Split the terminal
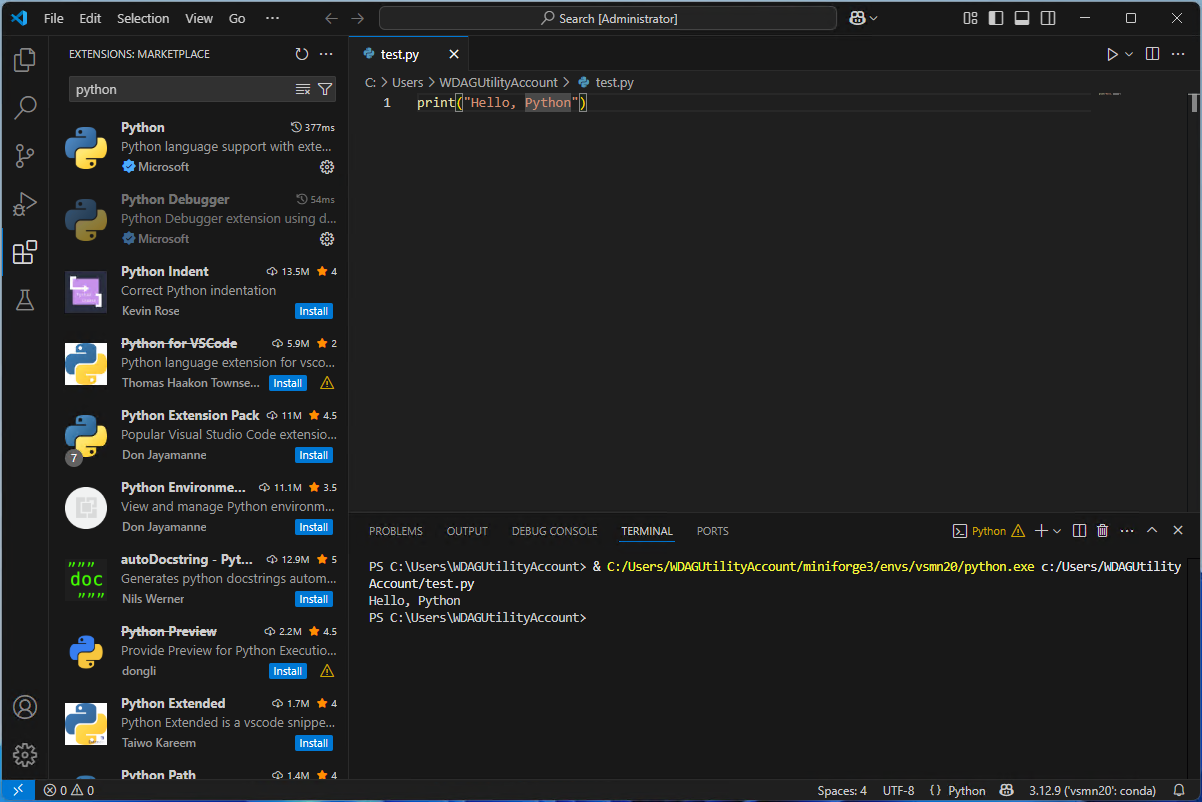The height and width of the screenshot is (802, 1202). (1080, 531)
